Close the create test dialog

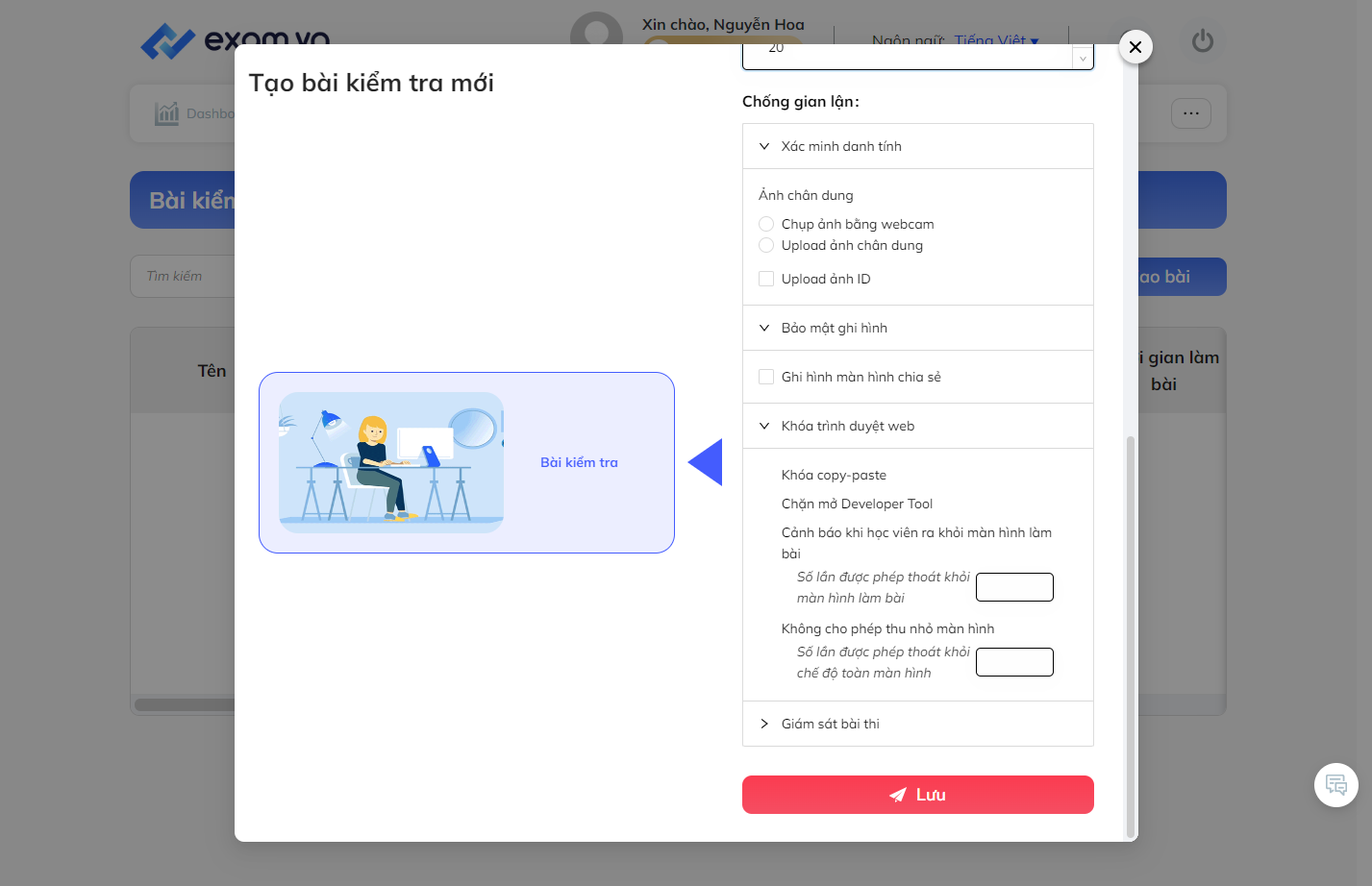click(x=1135, y=46)
